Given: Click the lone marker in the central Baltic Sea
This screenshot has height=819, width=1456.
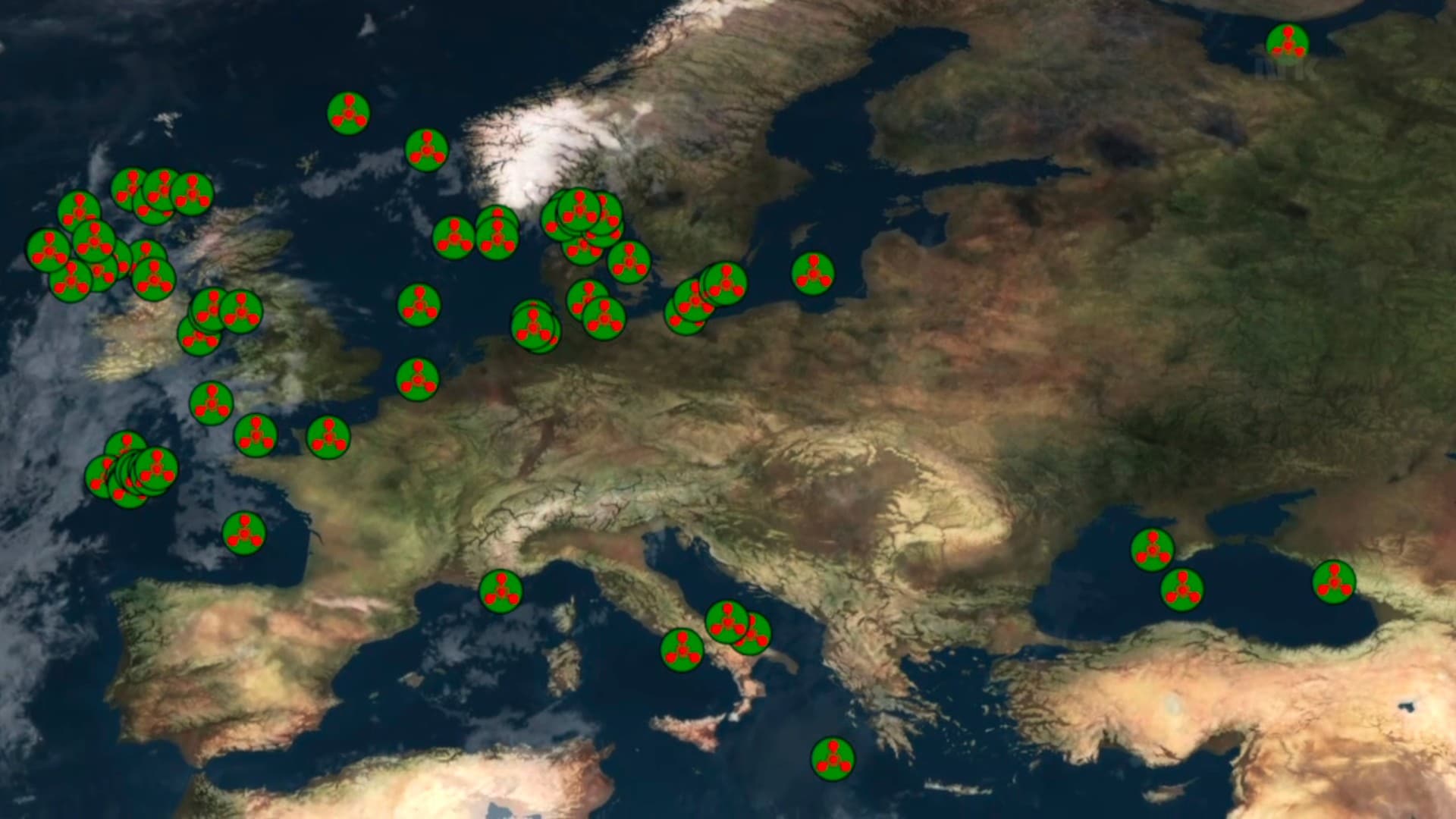Looking at the screenshot, I should (x=813, y=274).
